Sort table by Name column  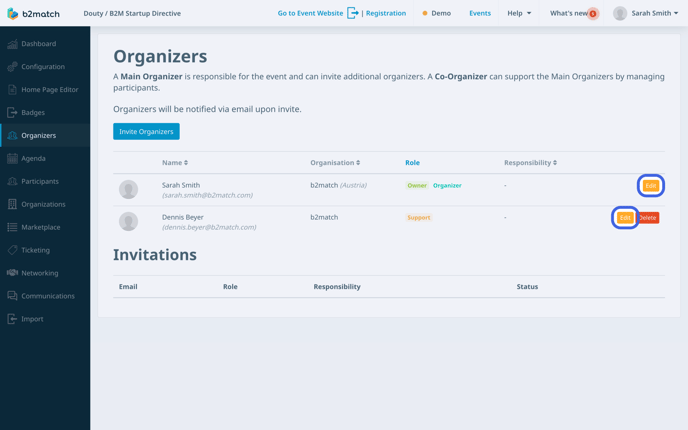(x=175, y=163)
